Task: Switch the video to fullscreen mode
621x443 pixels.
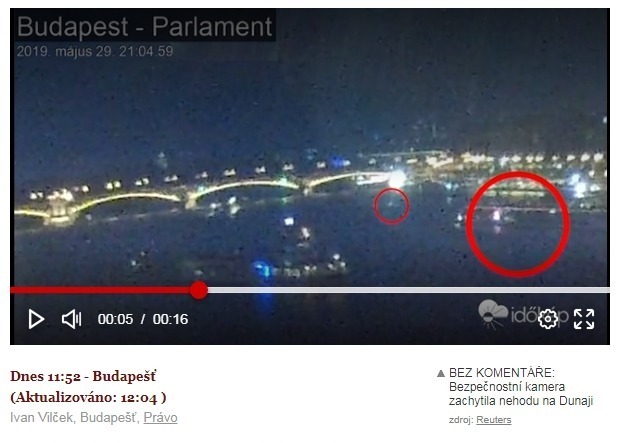Action: [584, 319]
